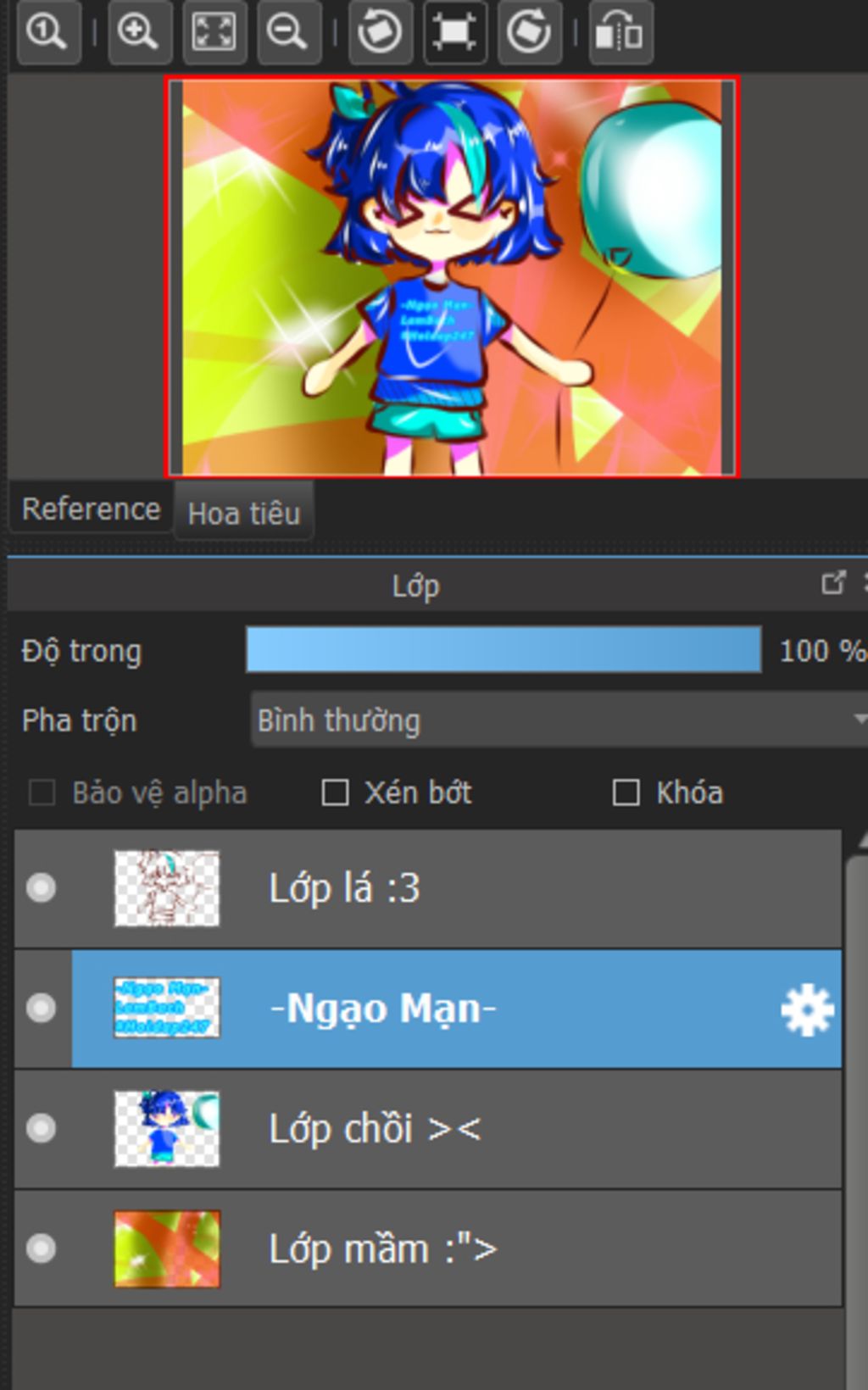Toggle visibility of Lớp mầm layer
868x1390 pixels.
(41, 1248)
